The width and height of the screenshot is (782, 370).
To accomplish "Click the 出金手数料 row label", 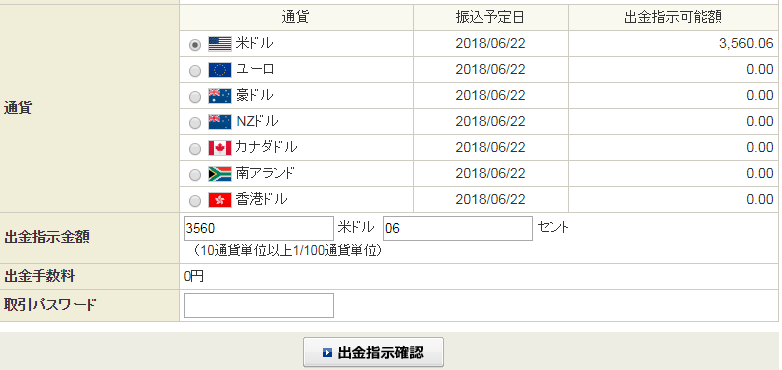I will (x=39, y=276).
